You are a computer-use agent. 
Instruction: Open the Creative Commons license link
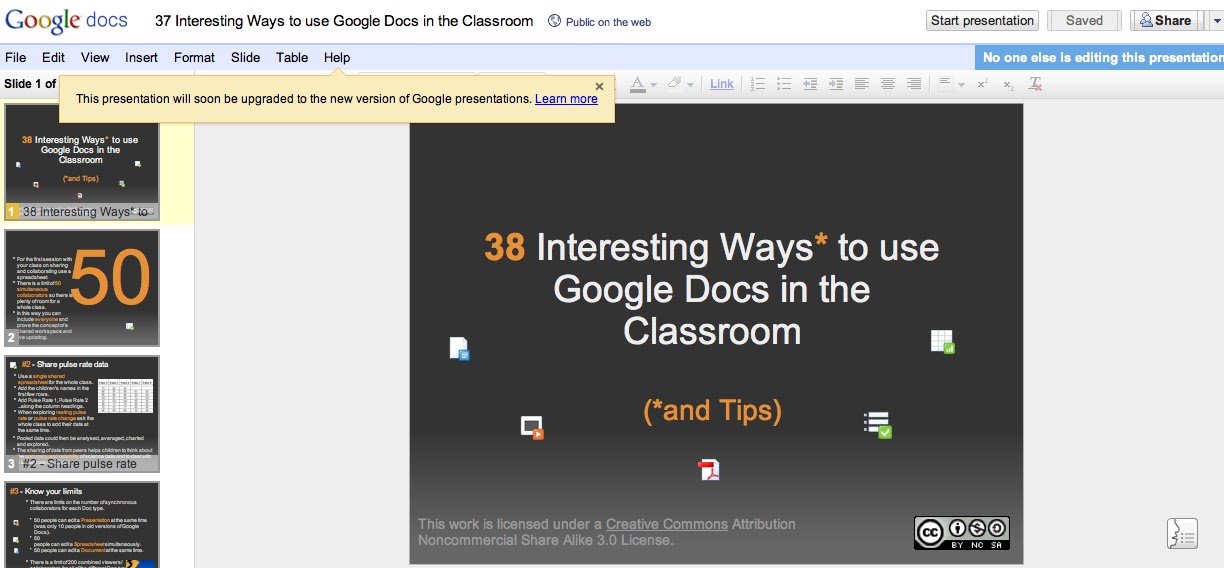click(x=665, y=524)
